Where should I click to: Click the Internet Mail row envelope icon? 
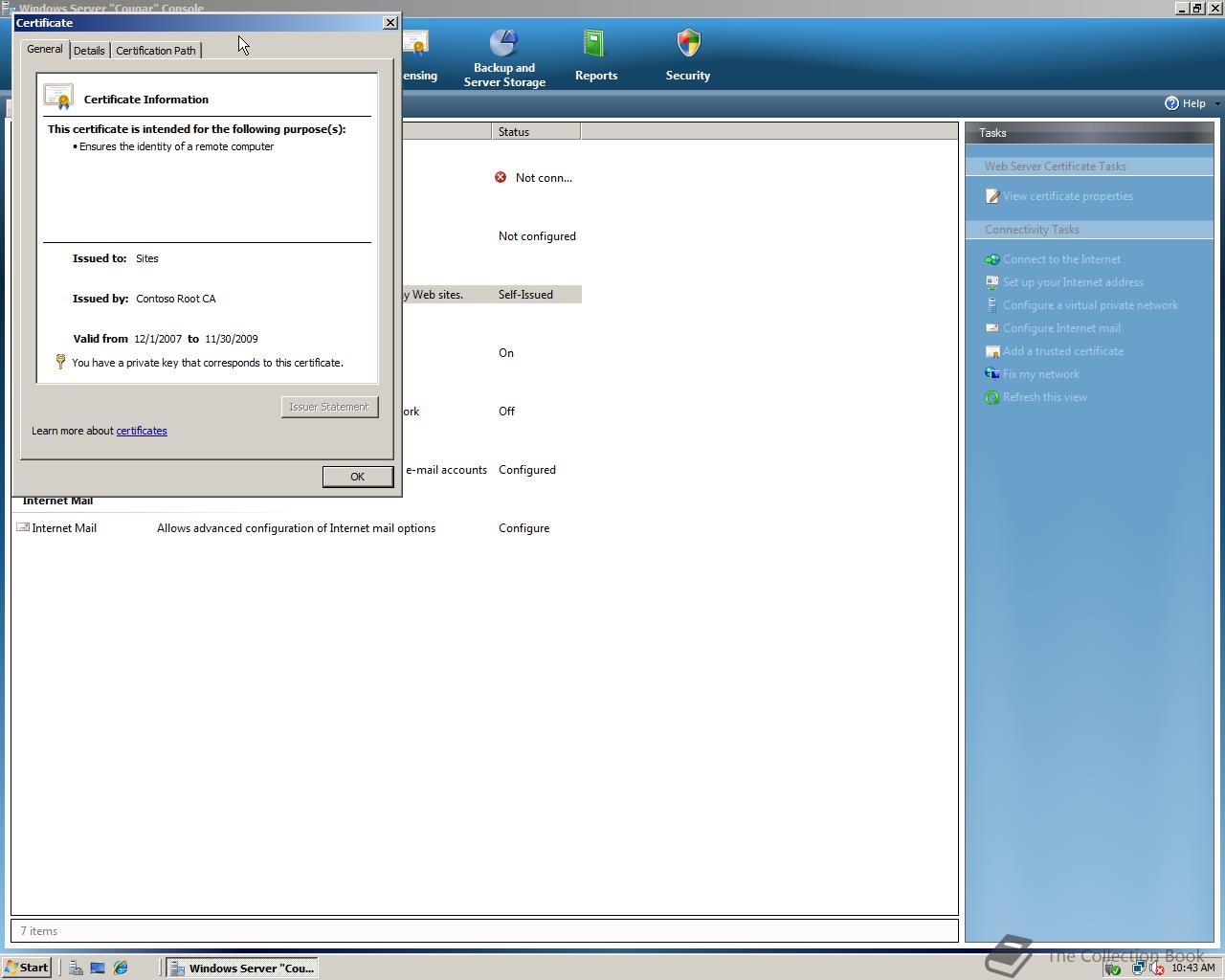(x=23, y=527)
